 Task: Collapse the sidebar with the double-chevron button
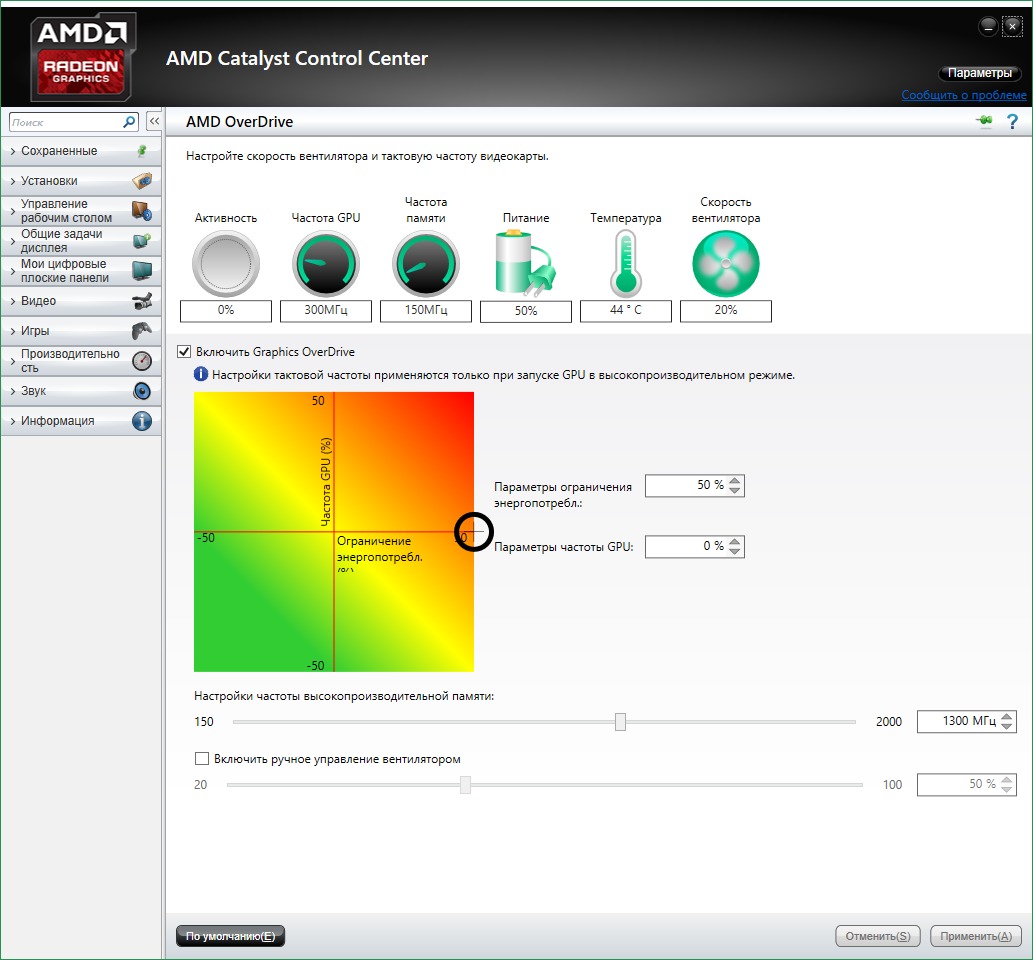tap(154, 121)
